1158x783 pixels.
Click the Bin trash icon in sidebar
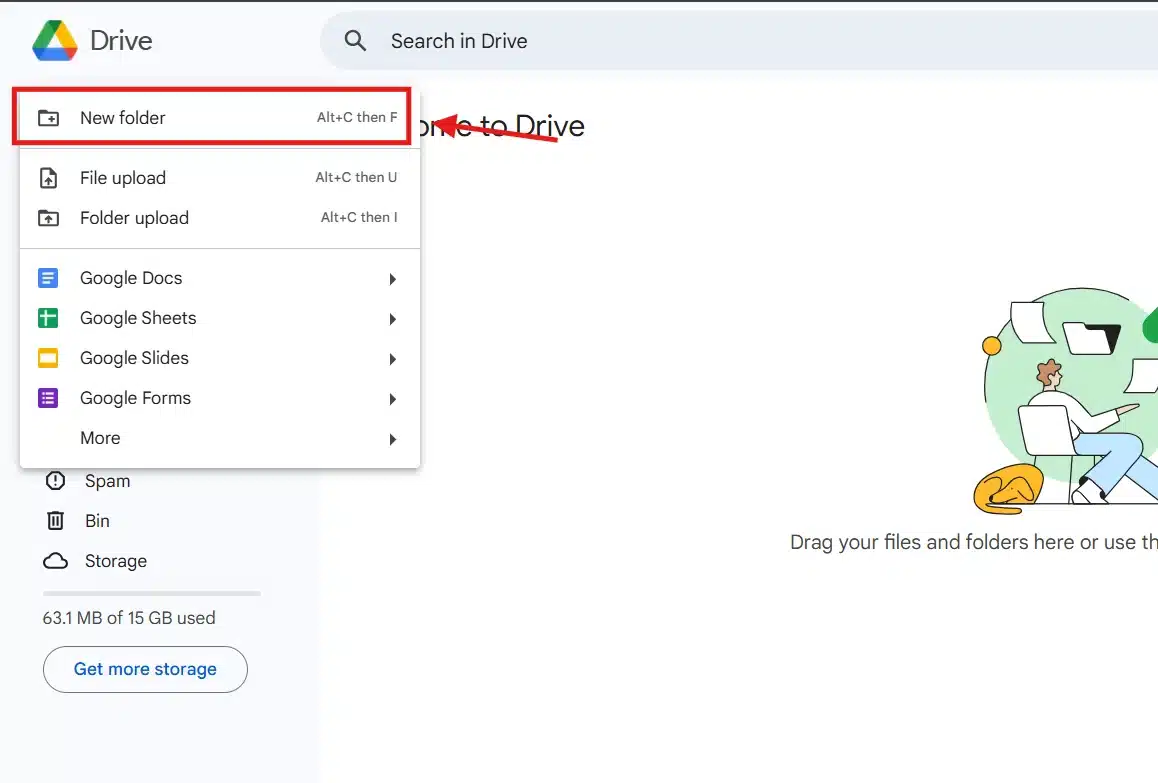(x=54, y=520)
